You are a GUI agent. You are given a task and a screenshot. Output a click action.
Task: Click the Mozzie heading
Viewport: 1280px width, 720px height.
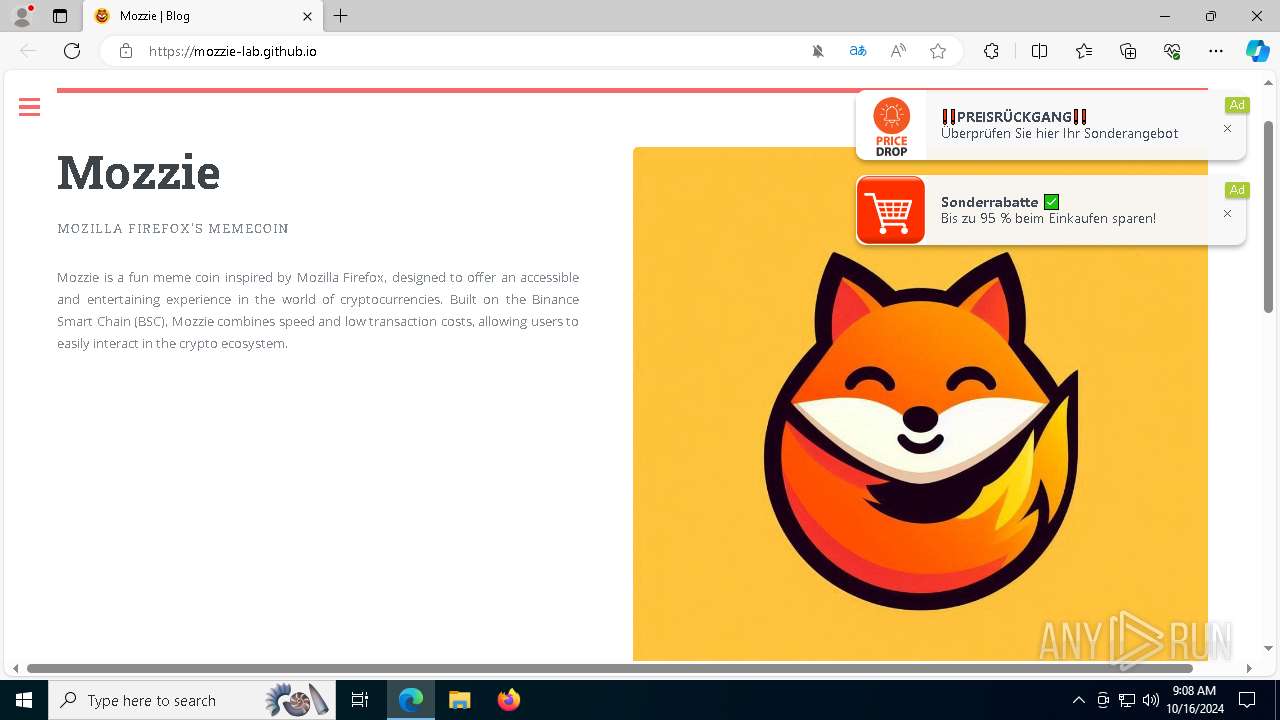pos(139,172)
